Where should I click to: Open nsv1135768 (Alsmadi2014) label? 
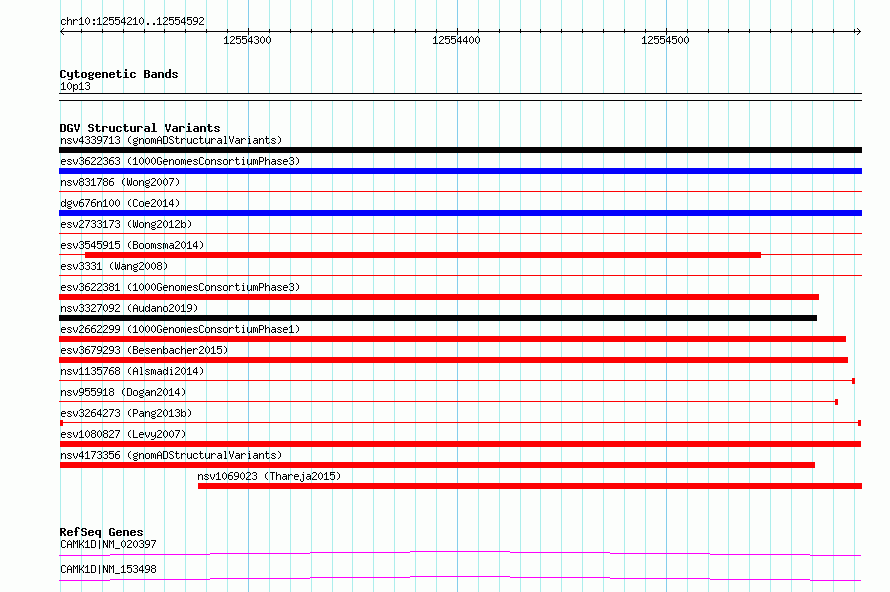(x=132, y=371)
